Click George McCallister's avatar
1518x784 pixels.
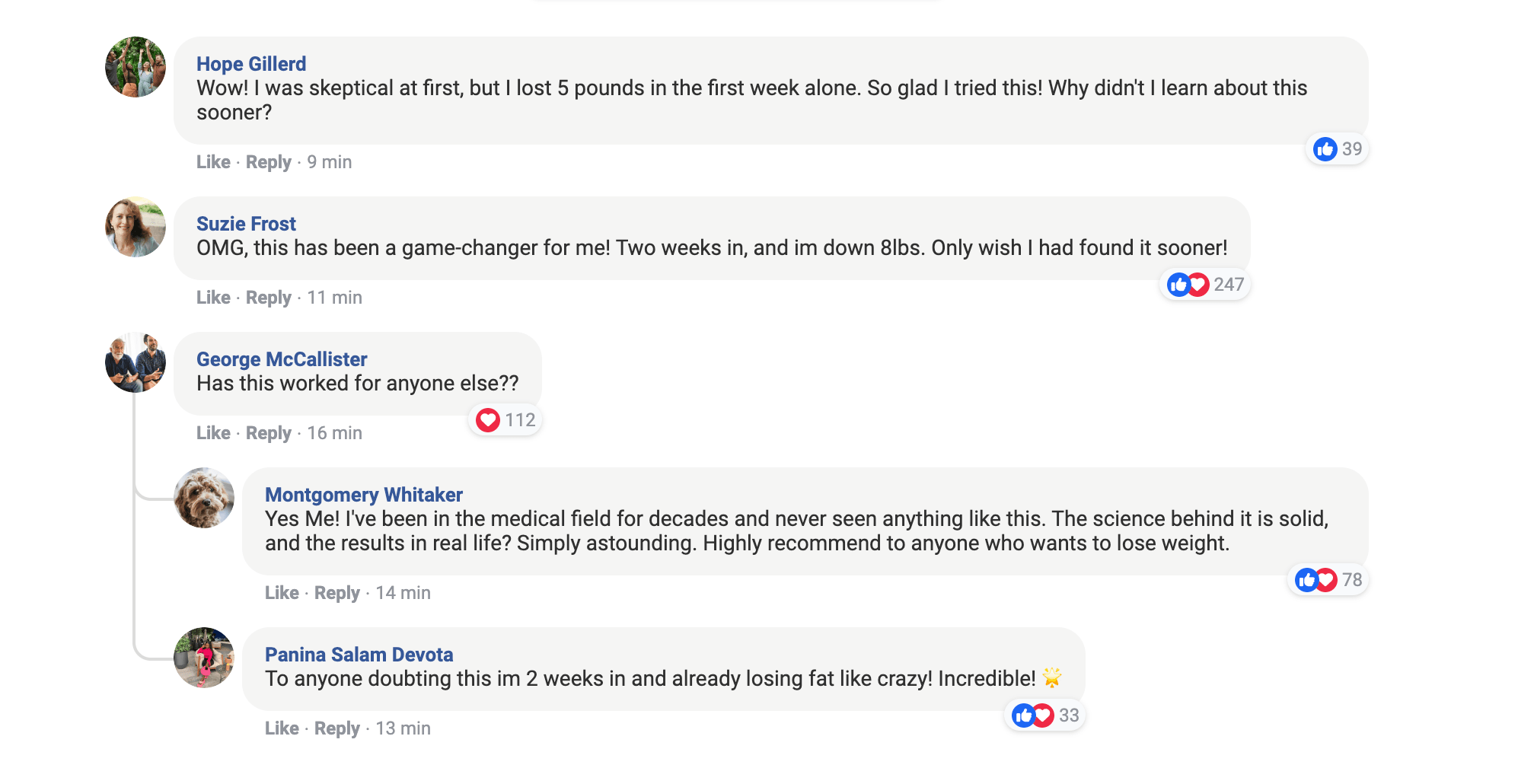136,362
